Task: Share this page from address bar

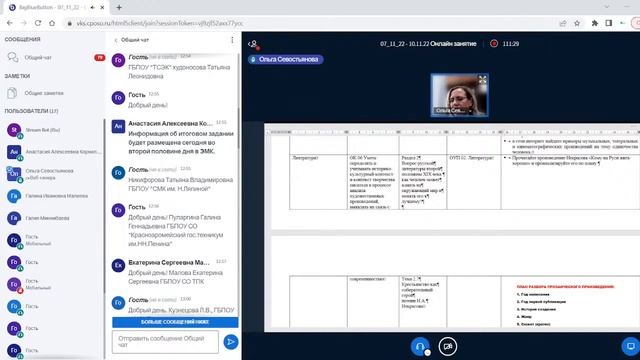Action: click(x=563, y=23)
